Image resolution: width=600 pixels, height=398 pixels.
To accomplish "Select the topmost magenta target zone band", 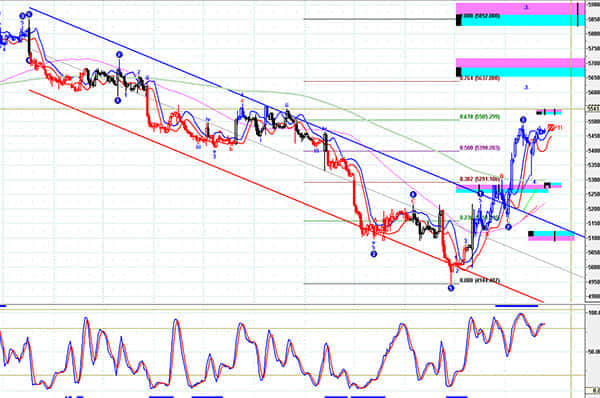I will 520,9.
